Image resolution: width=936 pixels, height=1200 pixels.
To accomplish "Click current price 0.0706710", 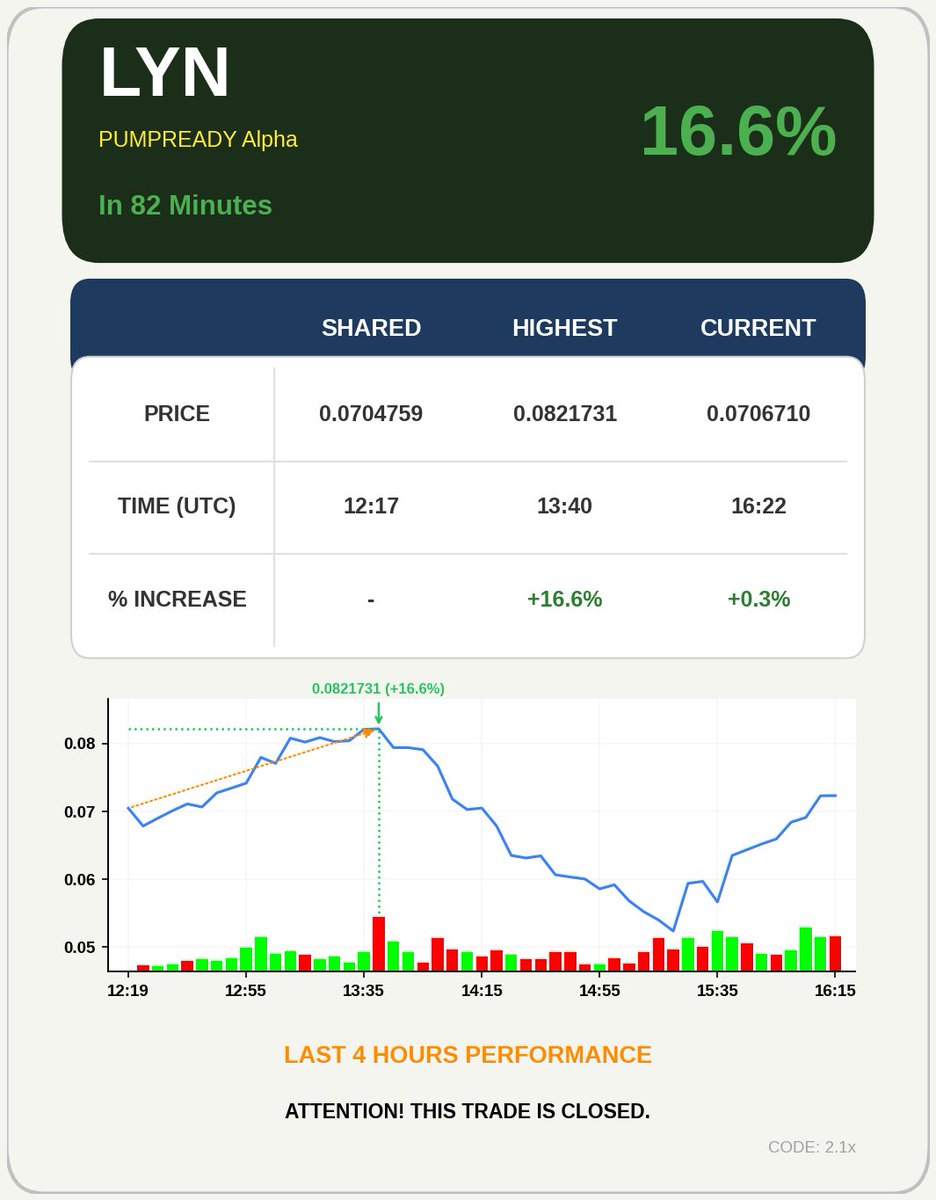I will (758, 413).
